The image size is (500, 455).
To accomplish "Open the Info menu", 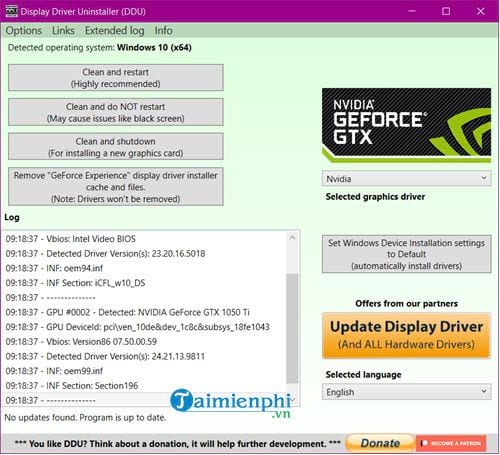I will [x=163, y=31].
